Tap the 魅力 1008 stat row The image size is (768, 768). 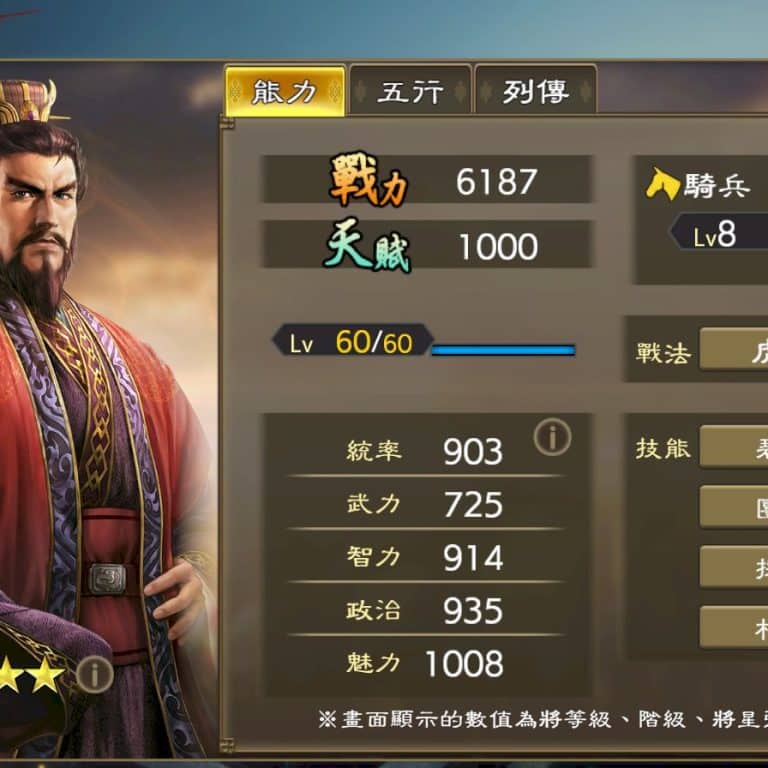click(425, 664)
